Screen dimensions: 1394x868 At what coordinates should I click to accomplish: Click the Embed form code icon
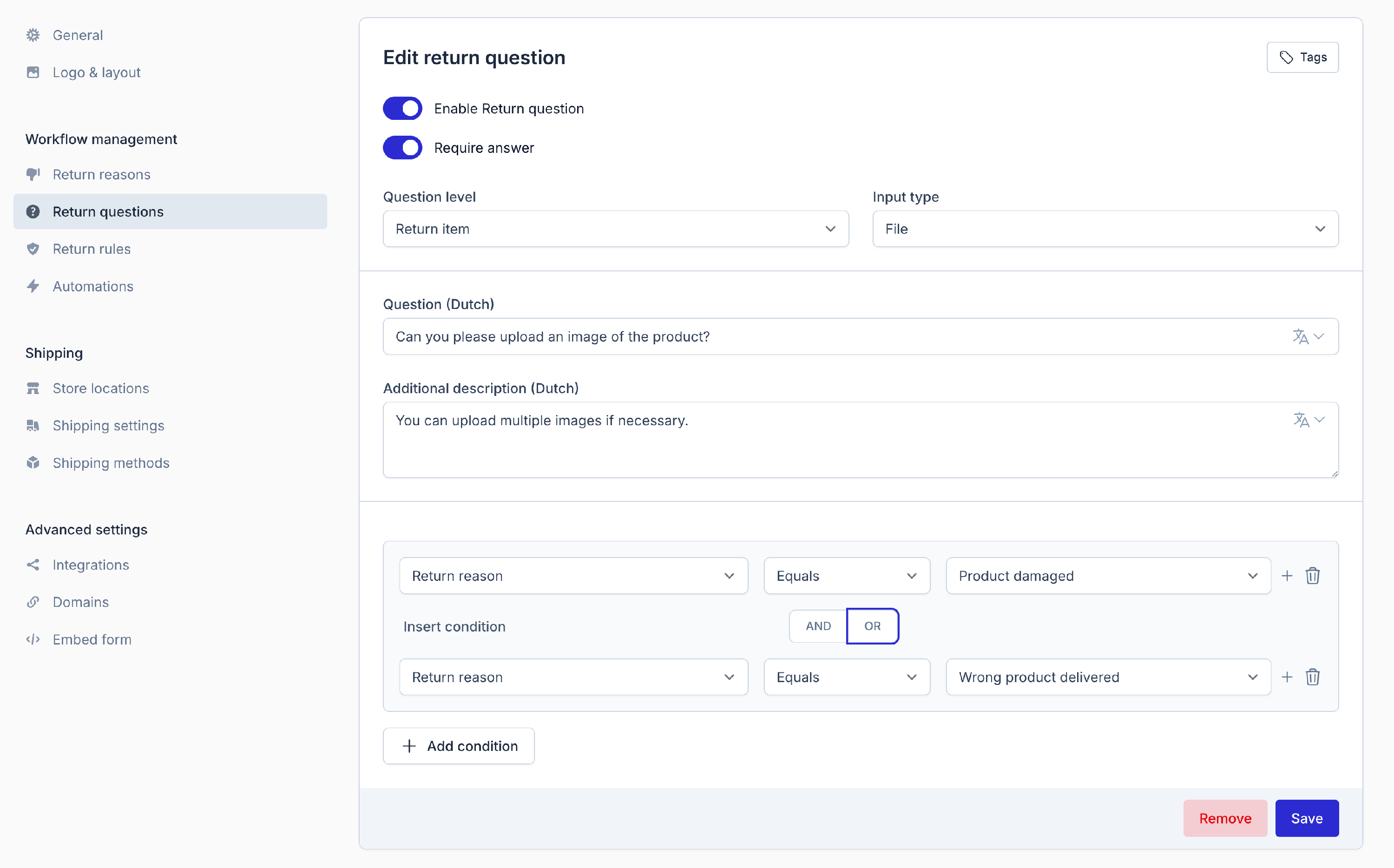[x=33, y=639]
